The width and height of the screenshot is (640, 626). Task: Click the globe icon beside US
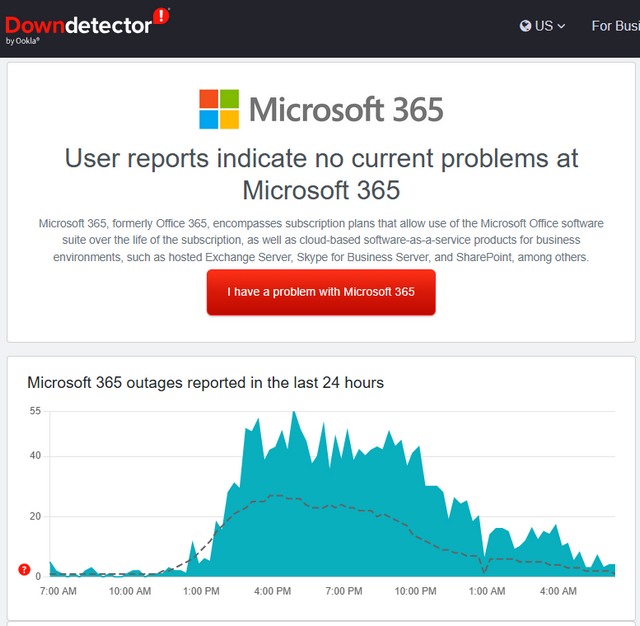pos(525,26)
